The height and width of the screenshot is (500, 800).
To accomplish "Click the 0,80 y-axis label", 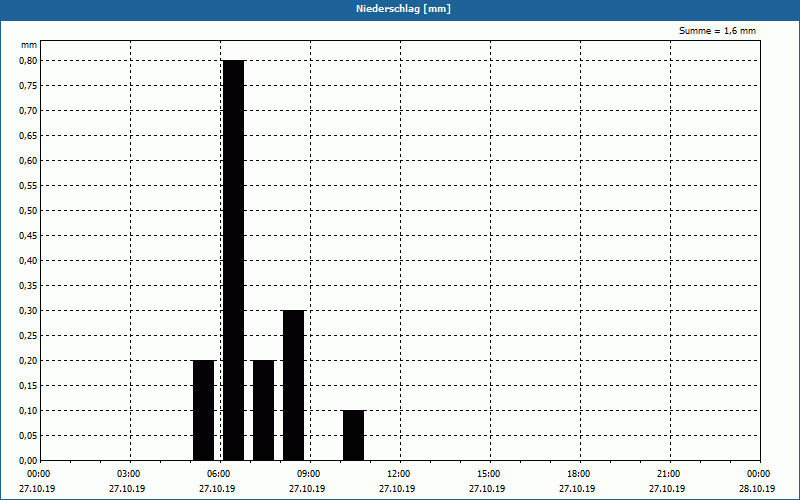I will click(28, 61).
